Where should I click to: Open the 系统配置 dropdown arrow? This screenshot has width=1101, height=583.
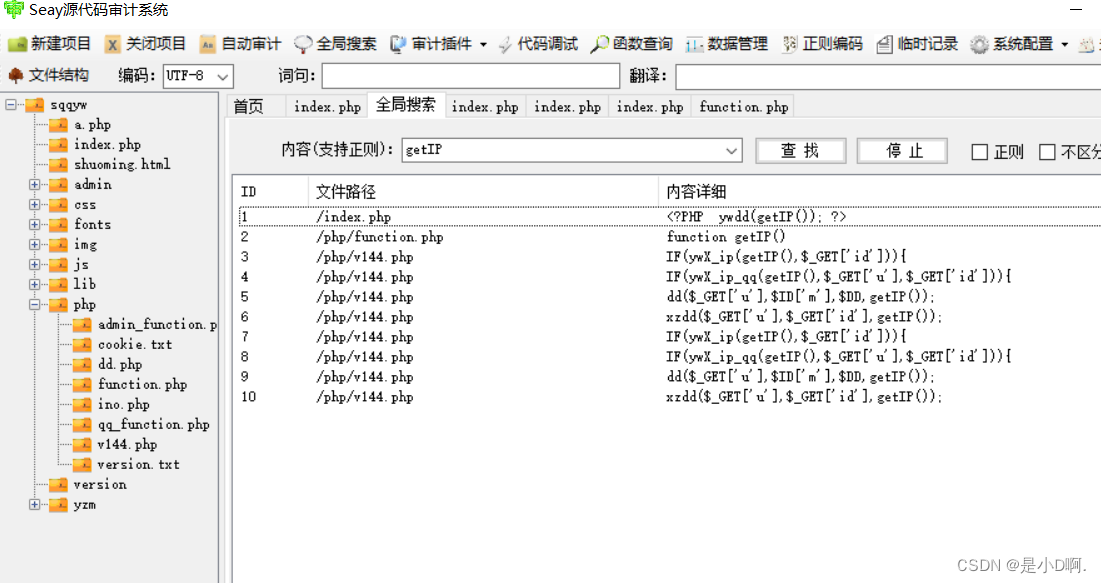[x=1064, y=45]
